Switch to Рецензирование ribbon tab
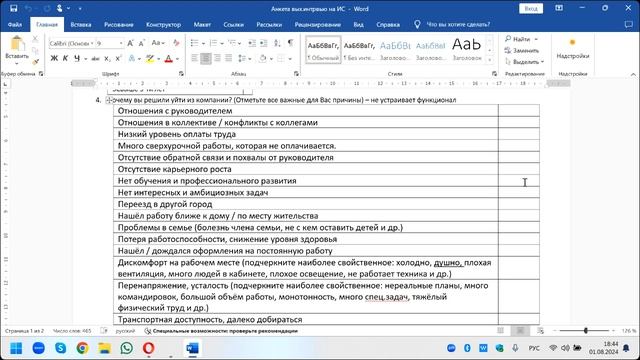Image resolution: width=640 pixels, height=360 pixels. [318, 24]
